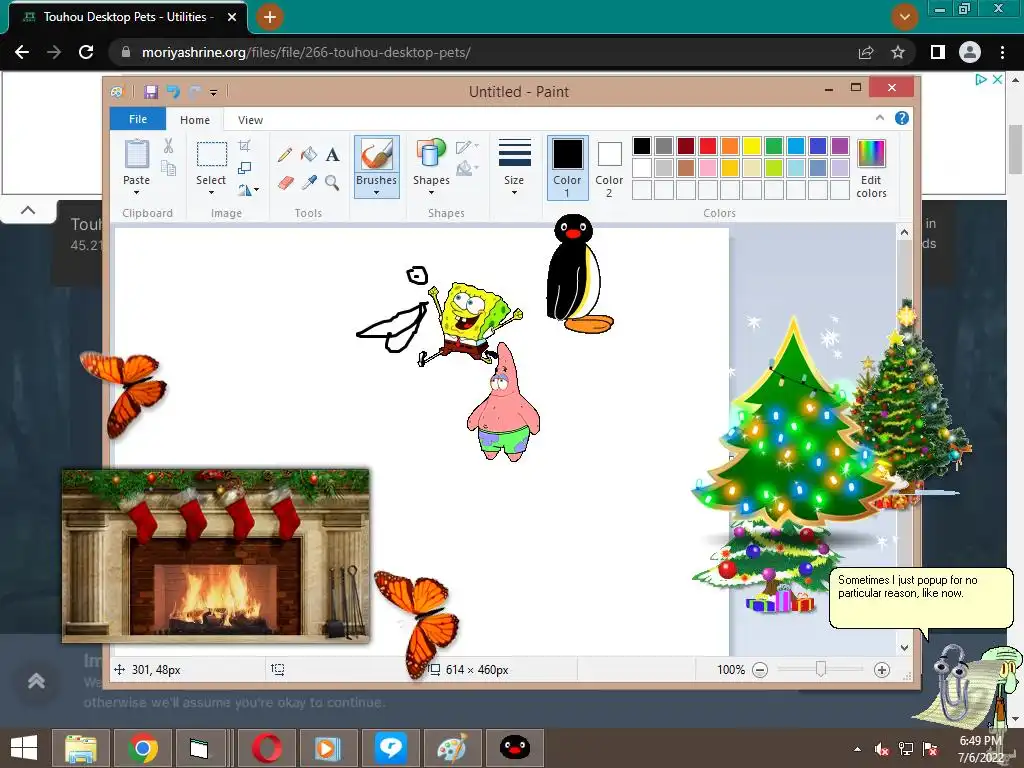Select Color 1 button
This screenshot has height=768, width=1024.
coord(568,167)
